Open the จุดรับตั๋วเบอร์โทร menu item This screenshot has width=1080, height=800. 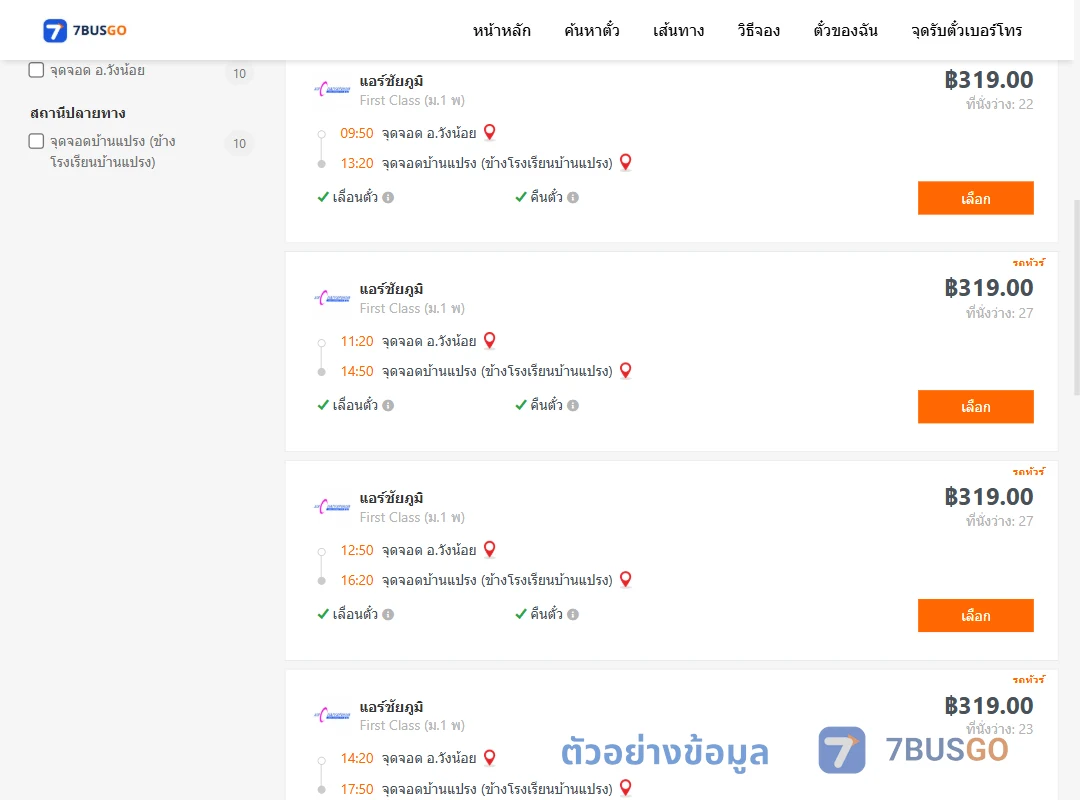pyautogui.click(x=966, y=30)
